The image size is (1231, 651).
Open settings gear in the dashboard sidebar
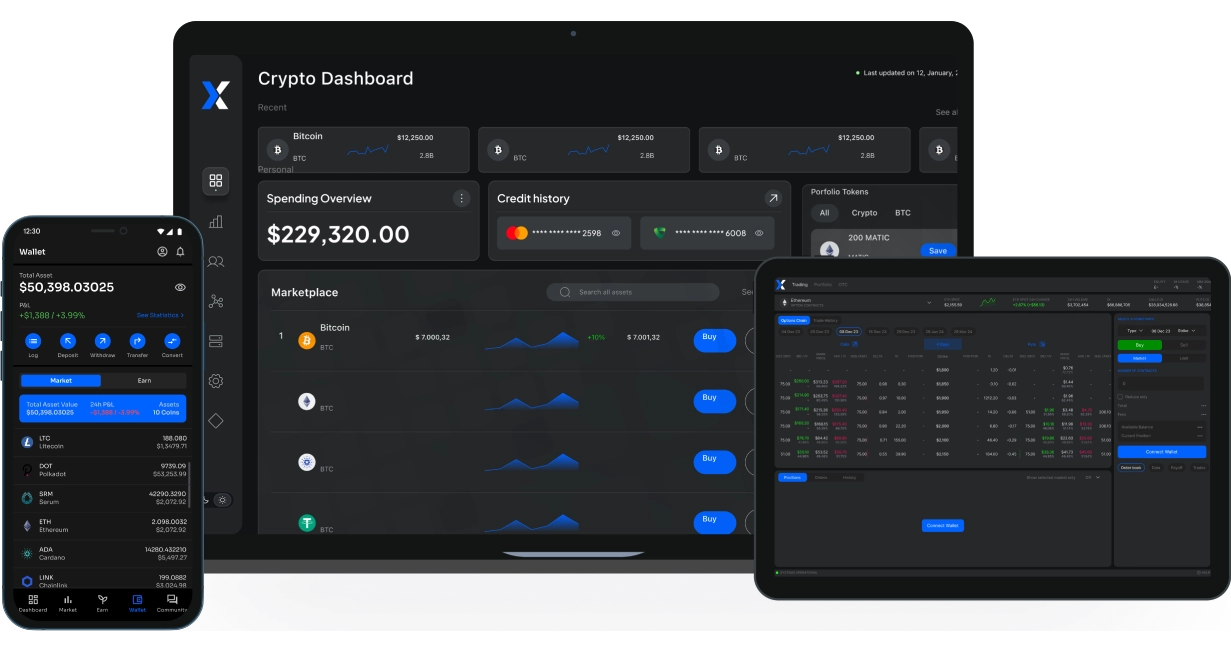tap(215, 381)
